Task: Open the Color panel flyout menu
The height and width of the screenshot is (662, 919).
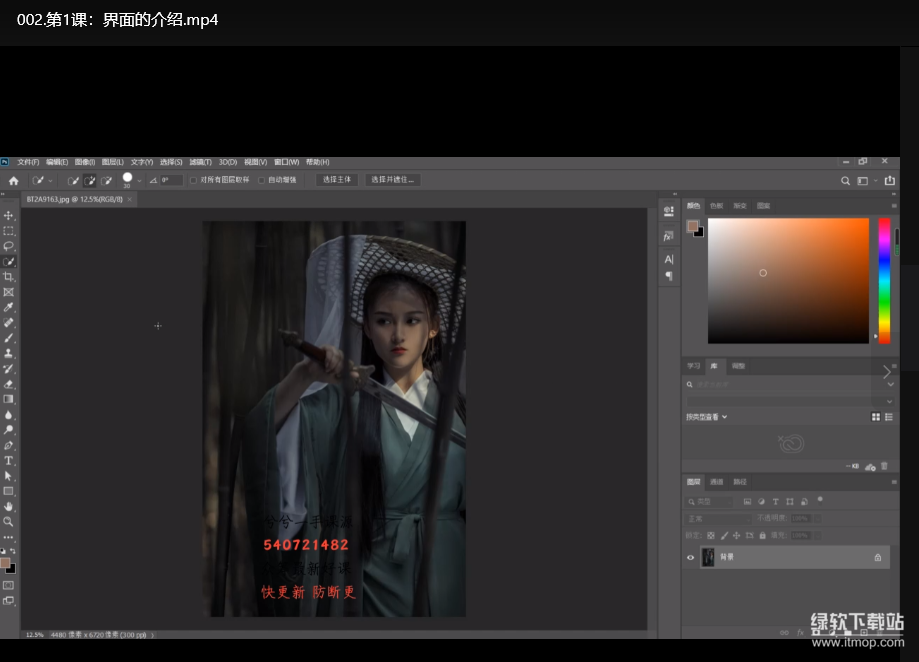Action: [x=894, y=206]
